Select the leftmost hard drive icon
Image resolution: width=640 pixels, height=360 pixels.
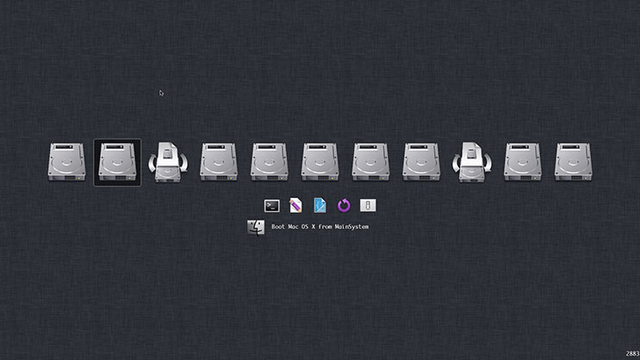(67, 162)
